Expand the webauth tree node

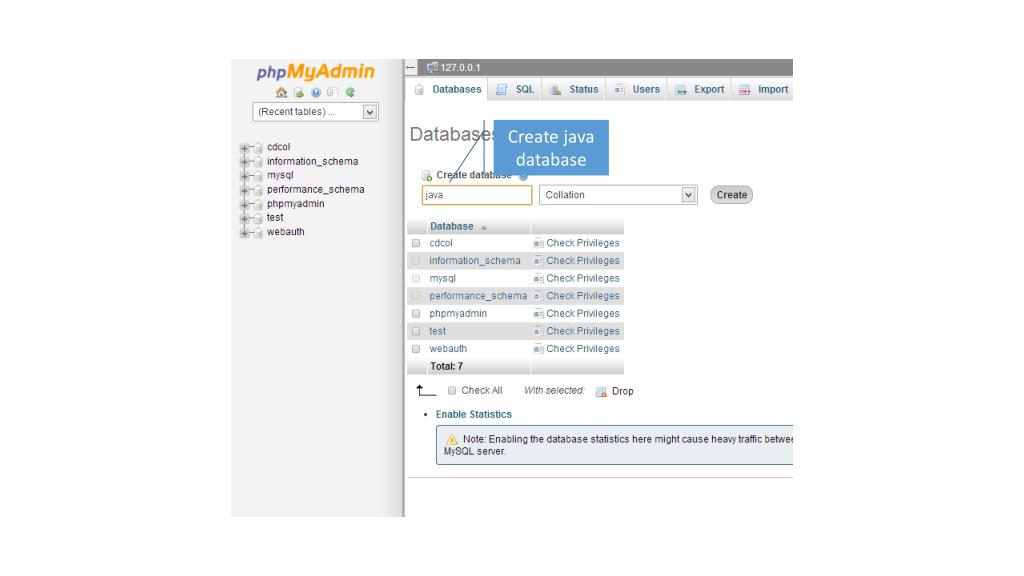coord(244,232)
